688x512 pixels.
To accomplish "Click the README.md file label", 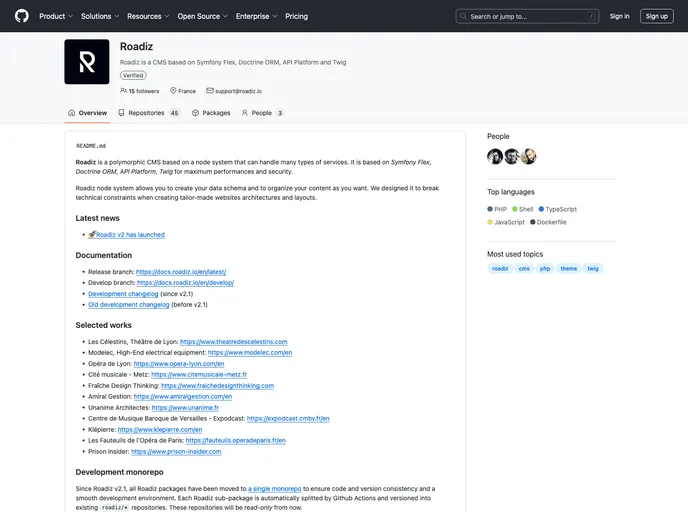I will 91,146.
